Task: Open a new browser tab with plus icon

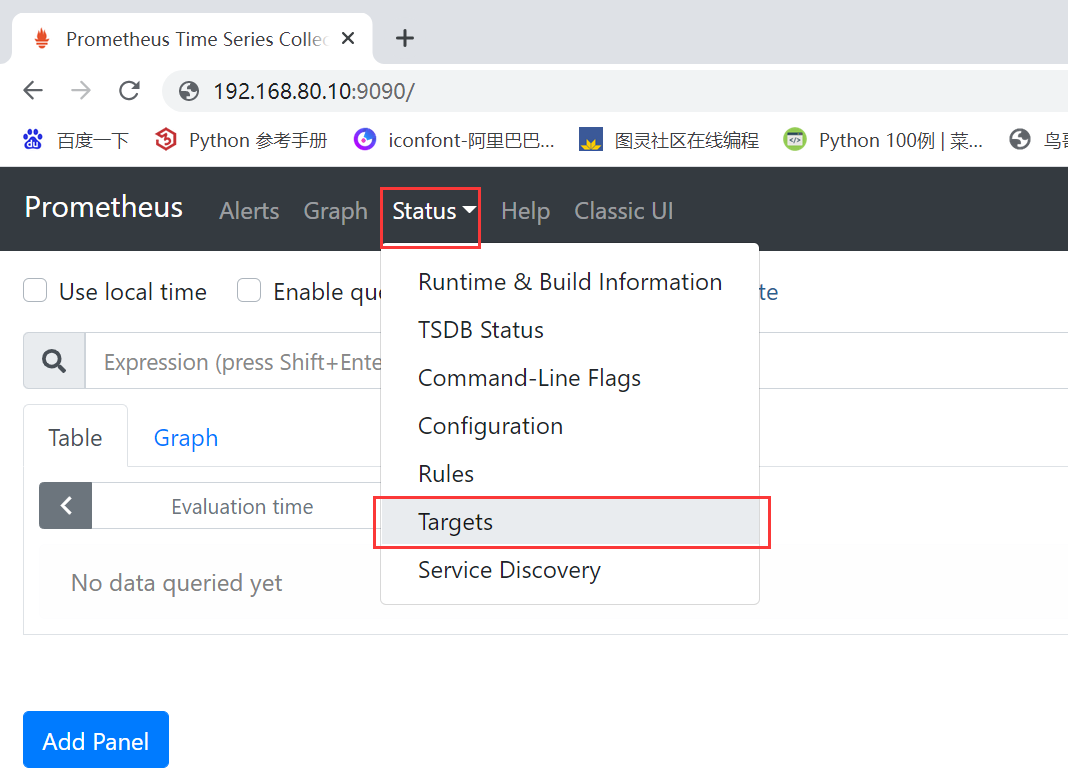Action: 405,38
